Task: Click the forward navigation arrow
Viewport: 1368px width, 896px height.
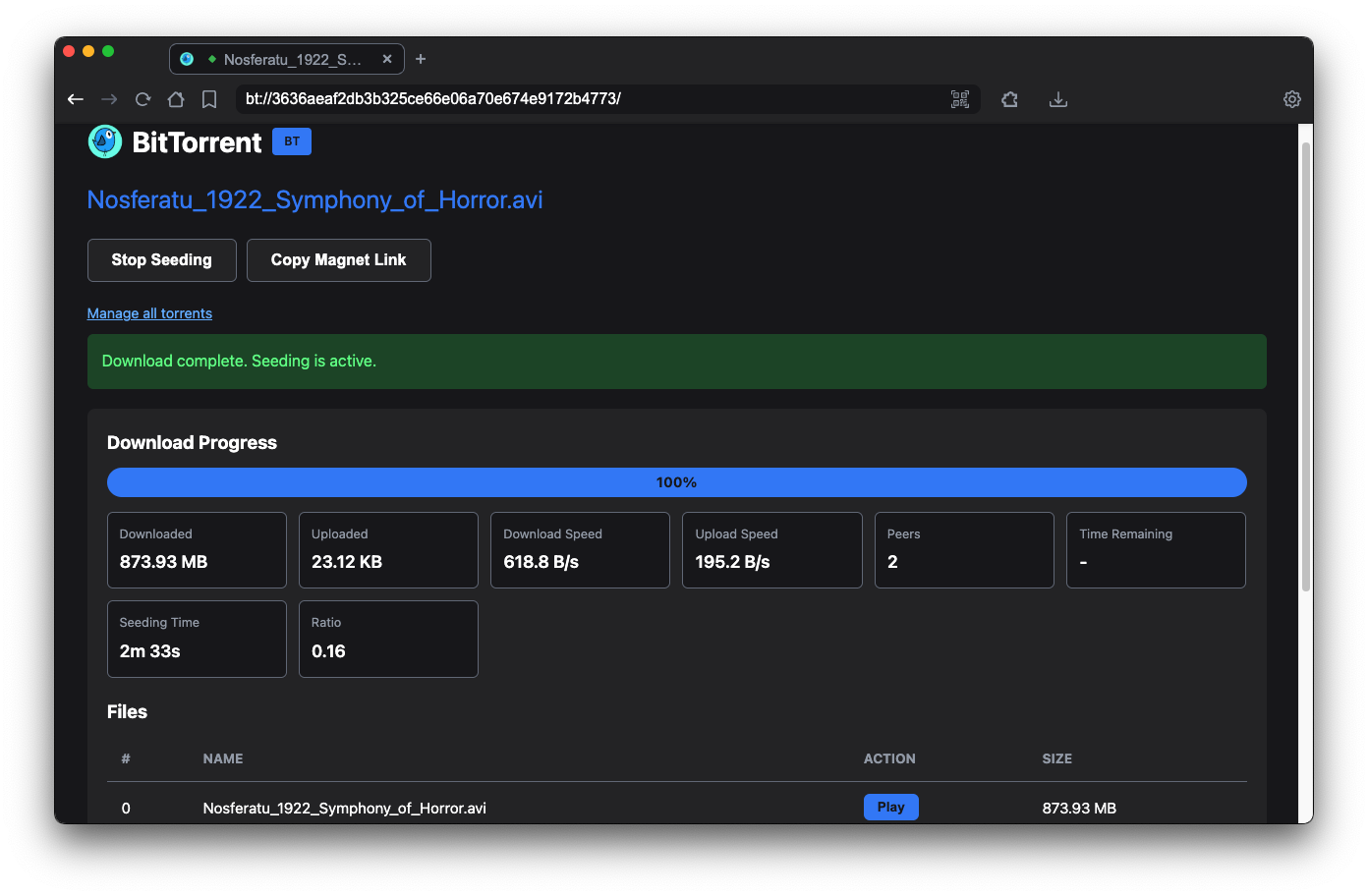Action: tap(109, 99)
